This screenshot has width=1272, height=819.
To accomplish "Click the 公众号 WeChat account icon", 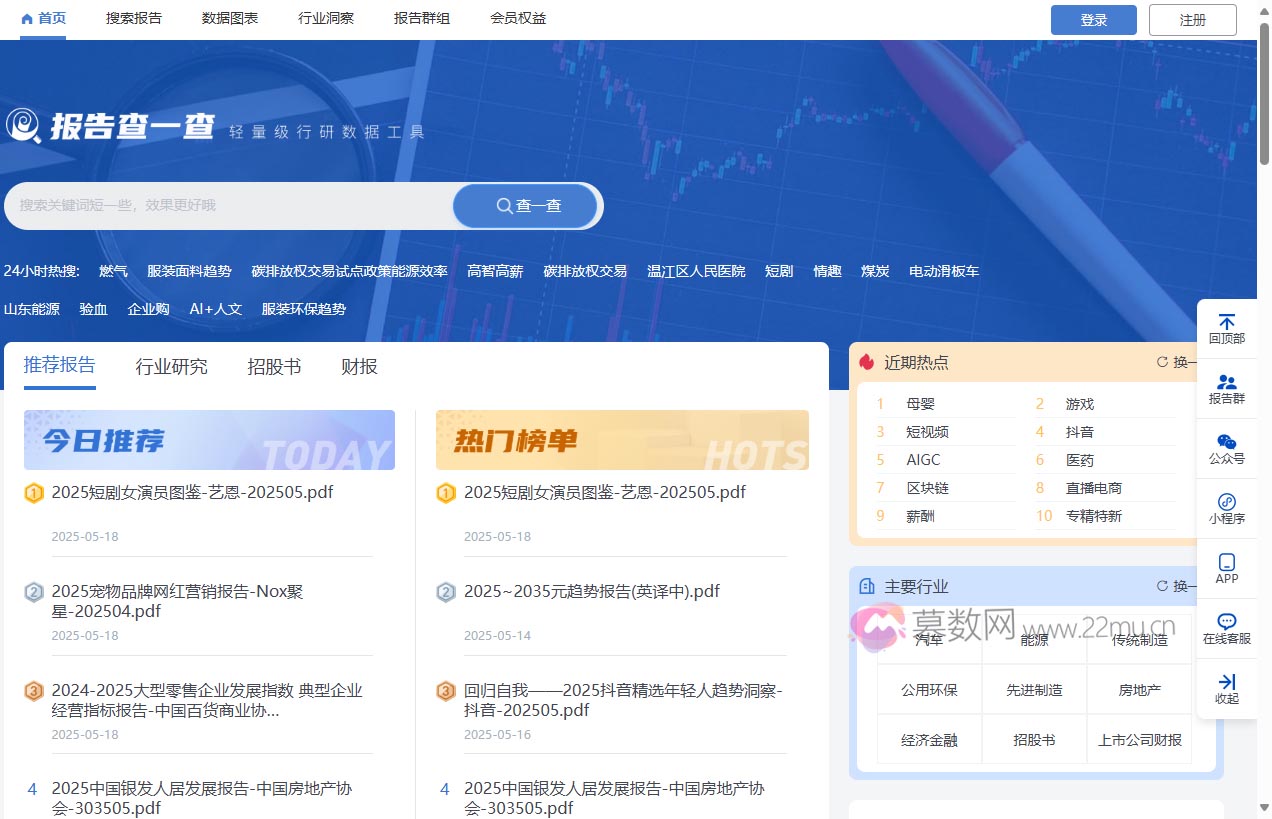I will [x=1227, y=448].
